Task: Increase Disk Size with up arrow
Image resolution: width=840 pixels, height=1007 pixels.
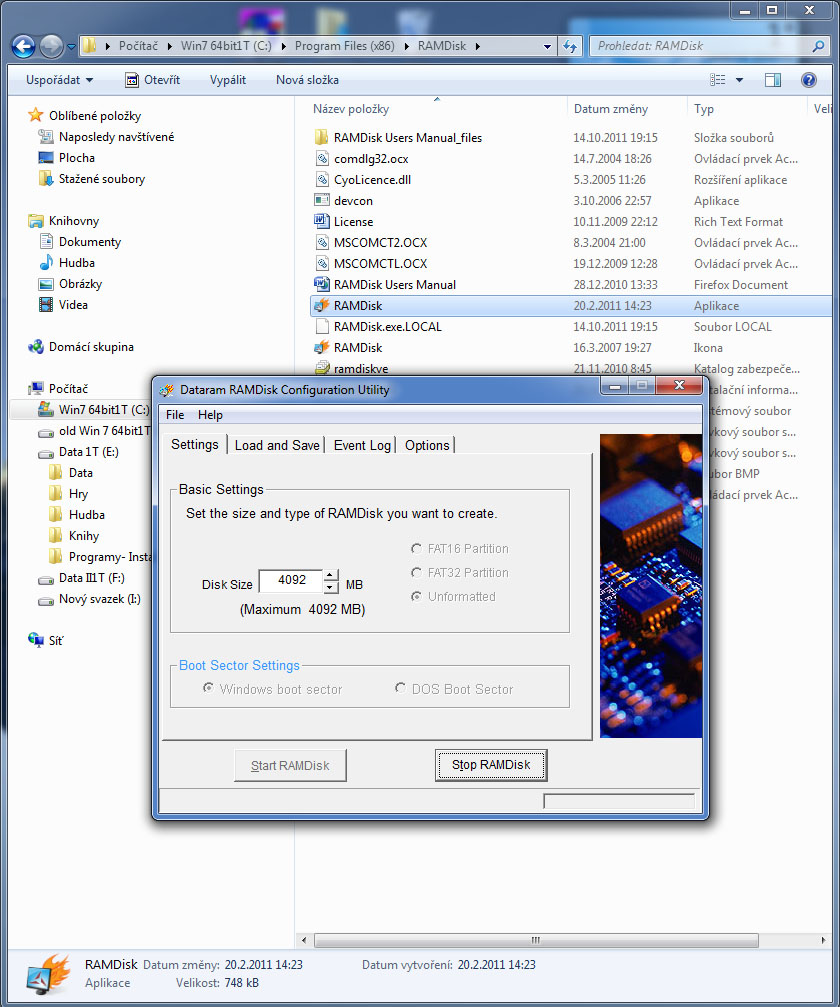Action: point(331,575)
